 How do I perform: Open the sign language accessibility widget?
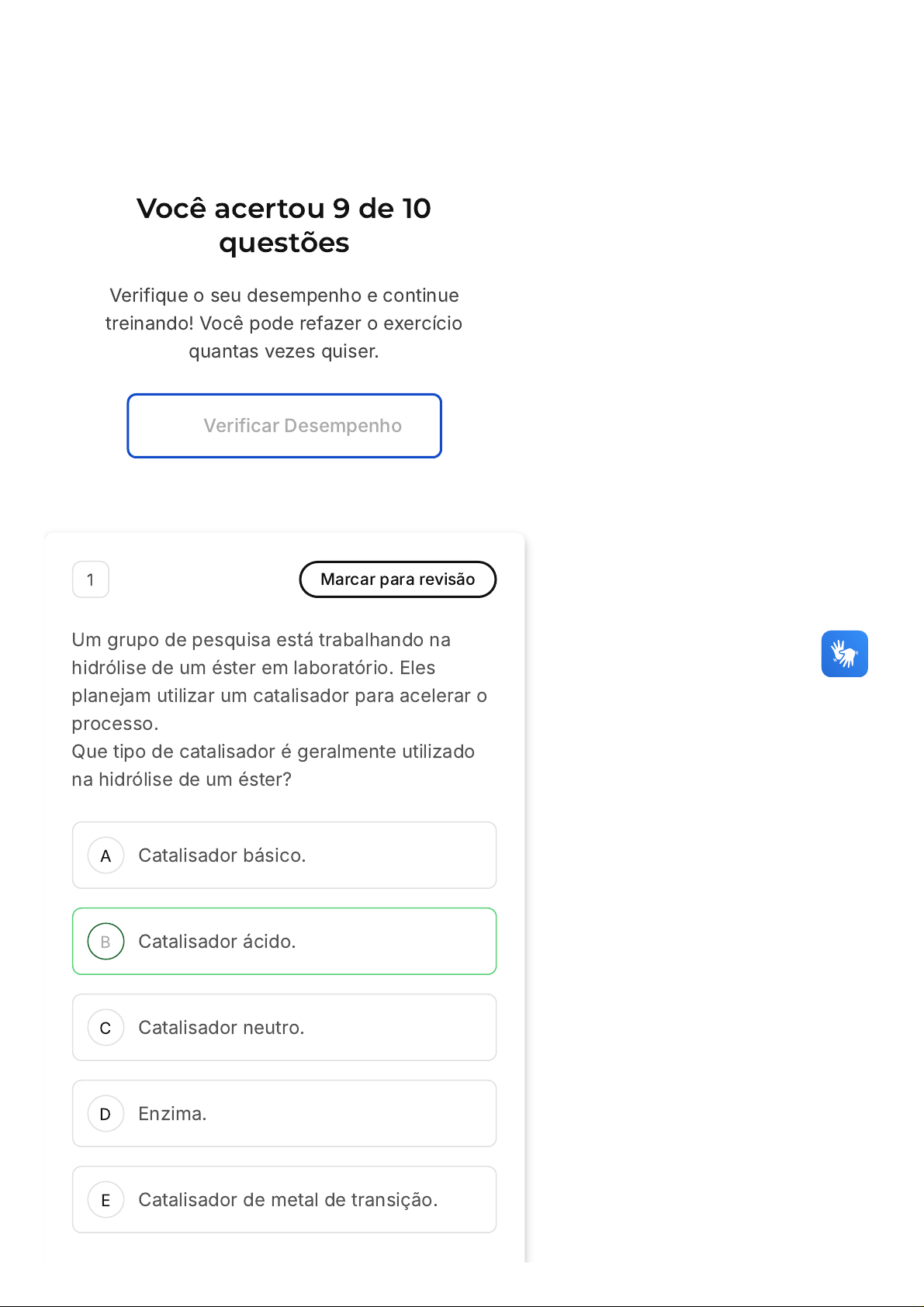[844, 654]
